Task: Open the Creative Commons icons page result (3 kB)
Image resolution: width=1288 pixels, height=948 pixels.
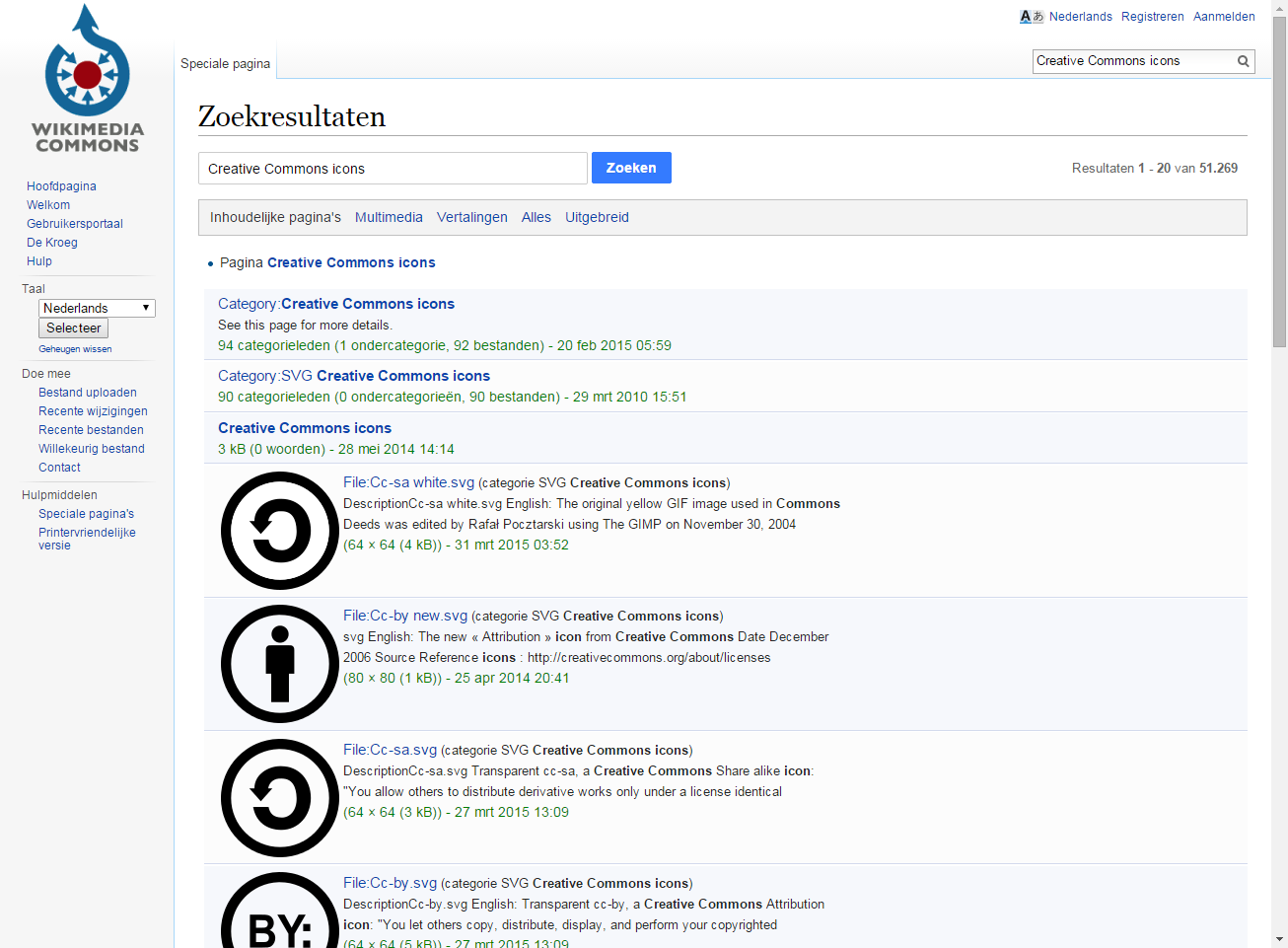Action: pos(305,428)
